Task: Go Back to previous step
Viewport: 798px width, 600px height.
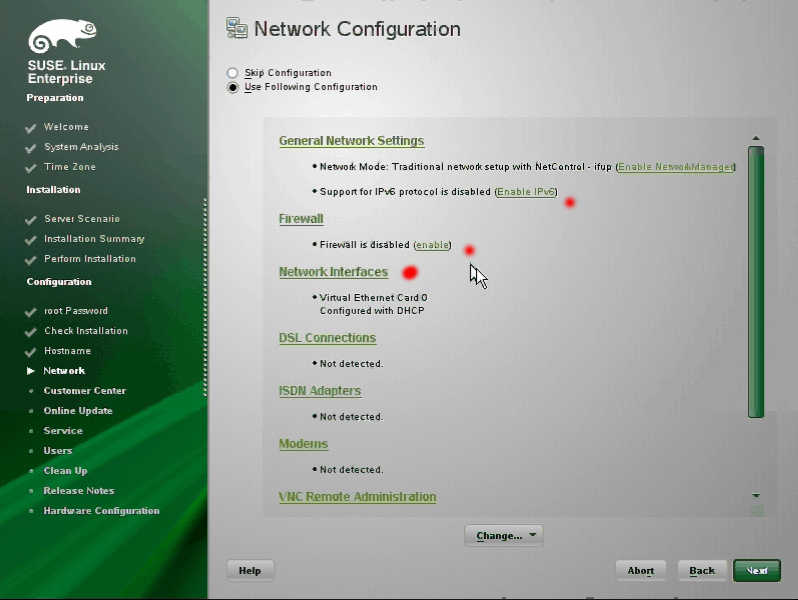Action: click(702, 570)
